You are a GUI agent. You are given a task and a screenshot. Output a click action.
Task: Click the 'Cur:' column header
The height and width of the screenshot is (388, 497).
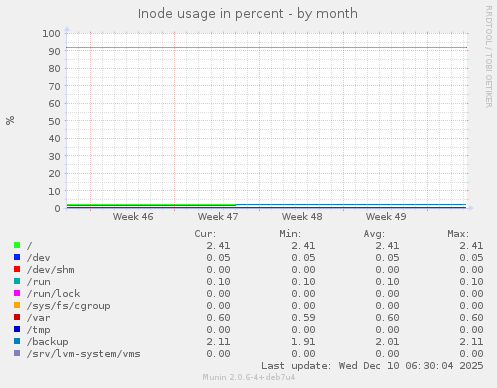[x=205, y=234]
